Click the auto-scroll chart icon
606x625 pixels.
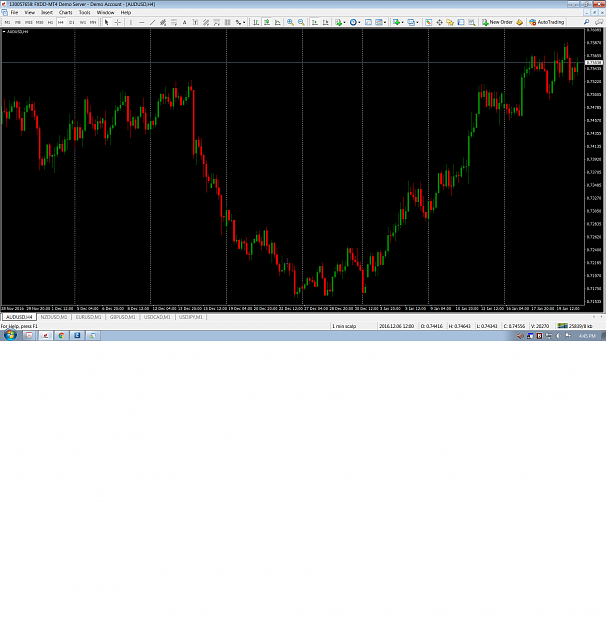coord(315,22)
